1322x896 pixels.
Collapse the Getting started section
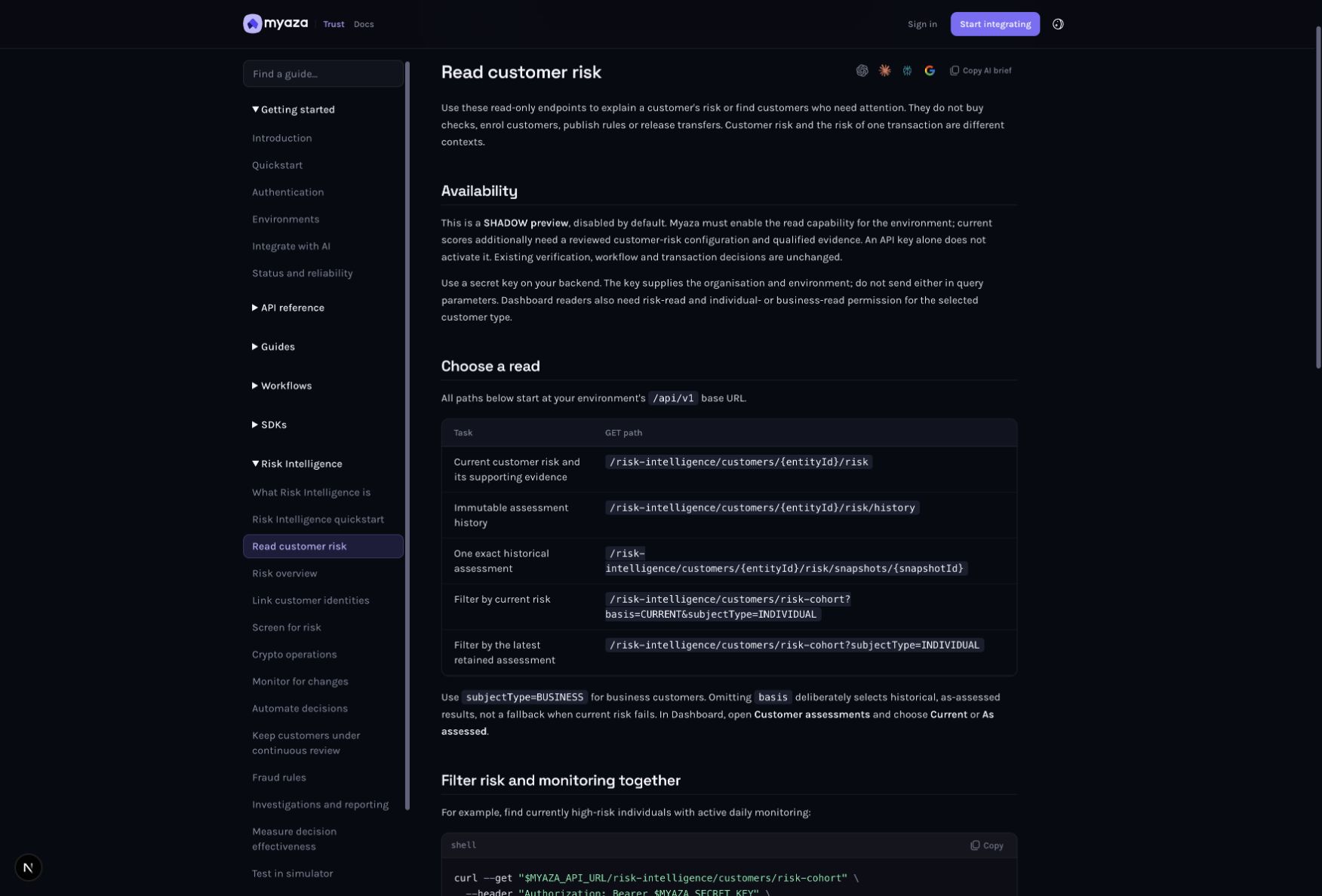coord(294,109)
